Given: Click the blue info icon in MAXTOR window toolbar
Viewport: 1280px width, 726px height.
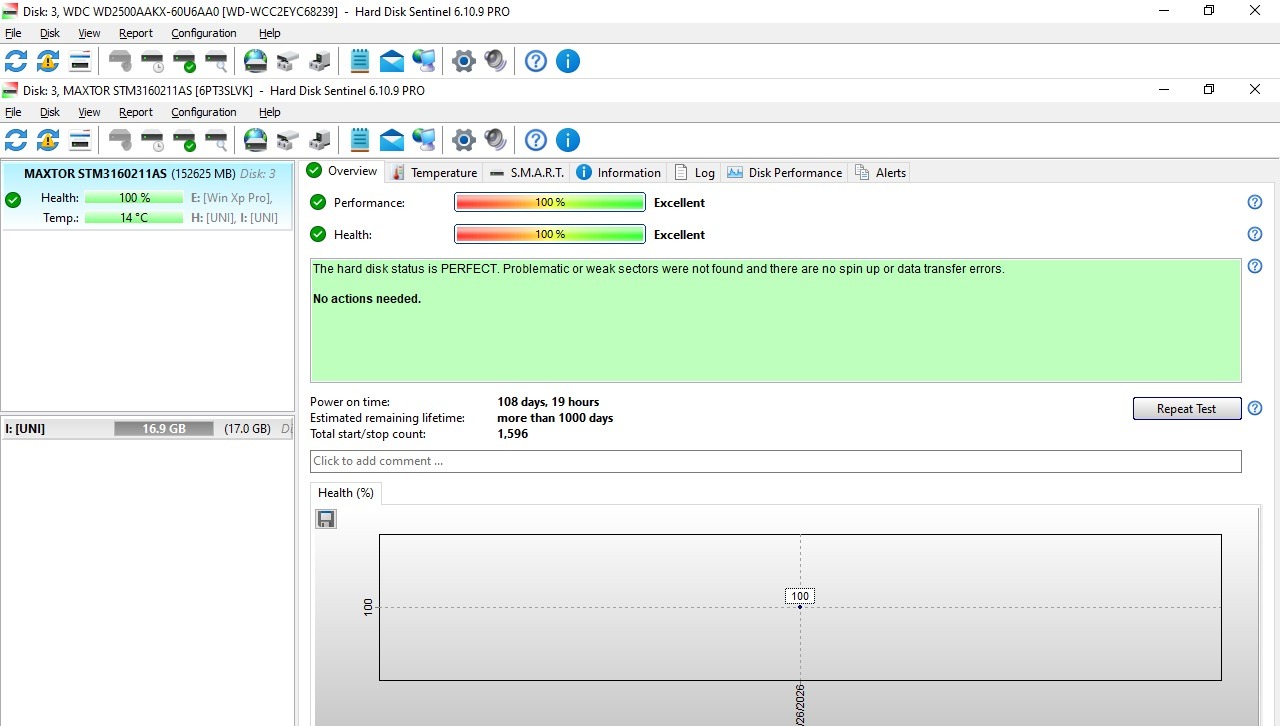Looking at the screenshot, I should coord(567,140).
